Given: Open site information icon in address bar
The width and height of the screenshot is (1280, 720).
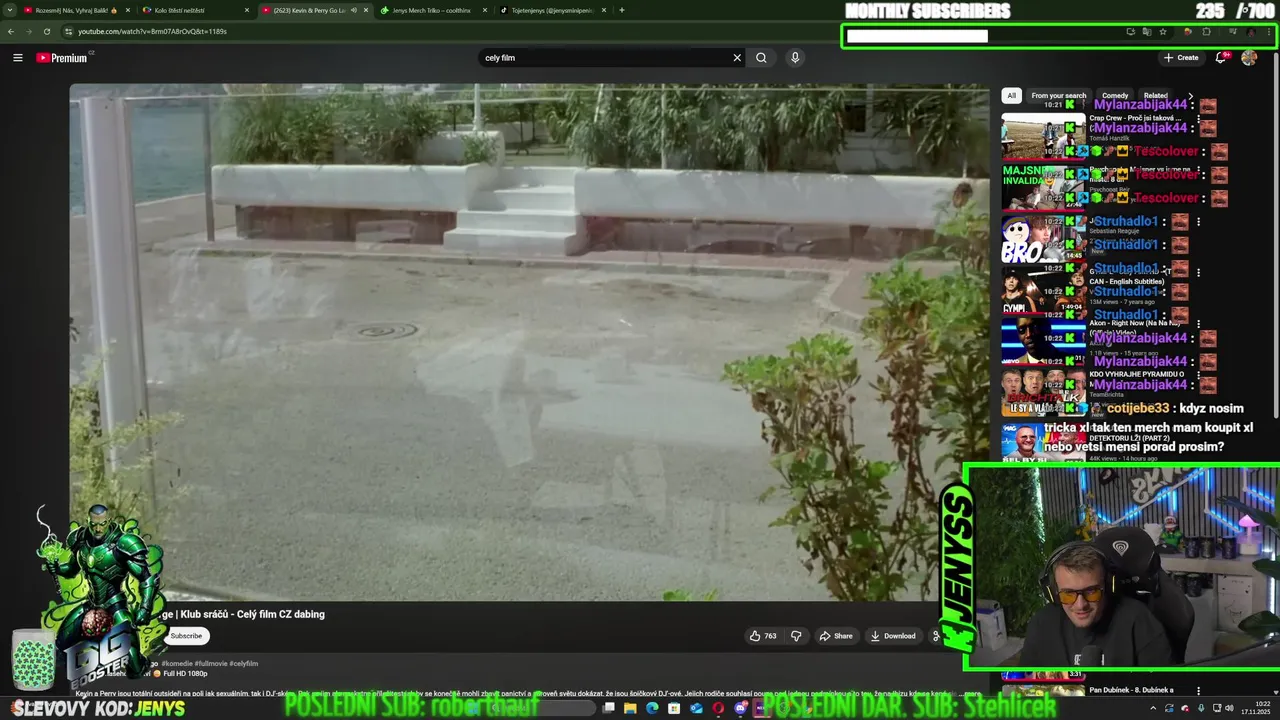Looking at the screenshot, I should coord(68,31).
